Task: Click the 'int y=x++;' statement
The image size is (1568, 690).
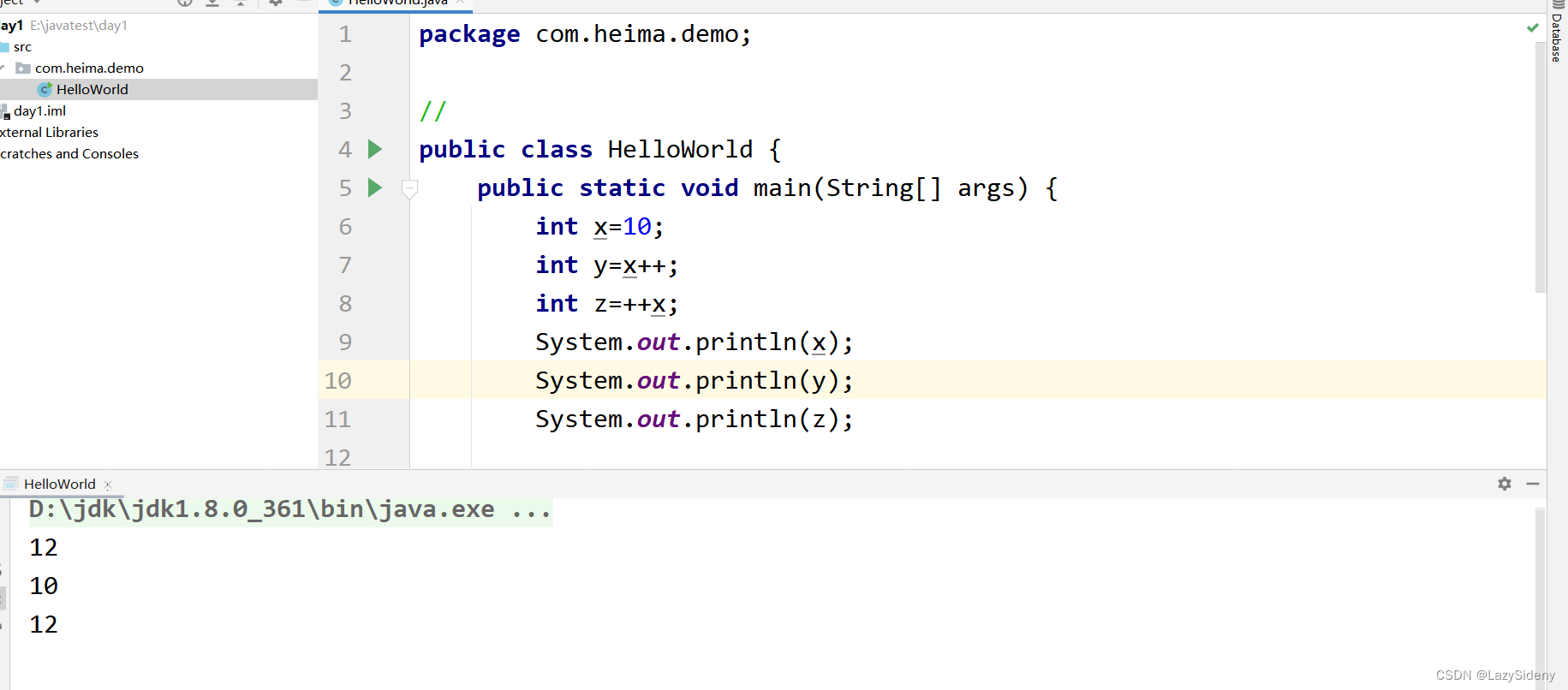Action: pyautogui.click(x=607, y=265)
